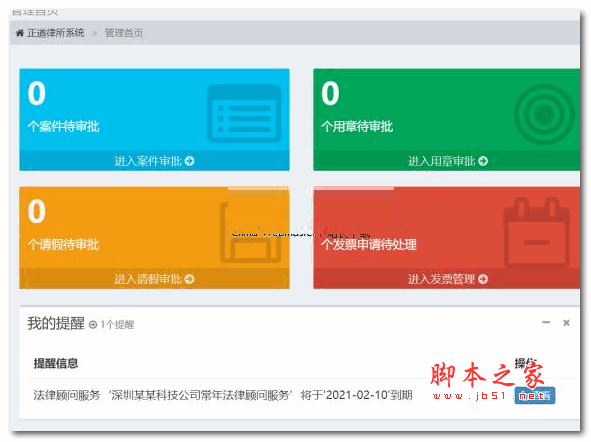This screenshot has width=591, height=442.
Task: Click the 我的提醒 panel title
Action: [x=56, y=324]
